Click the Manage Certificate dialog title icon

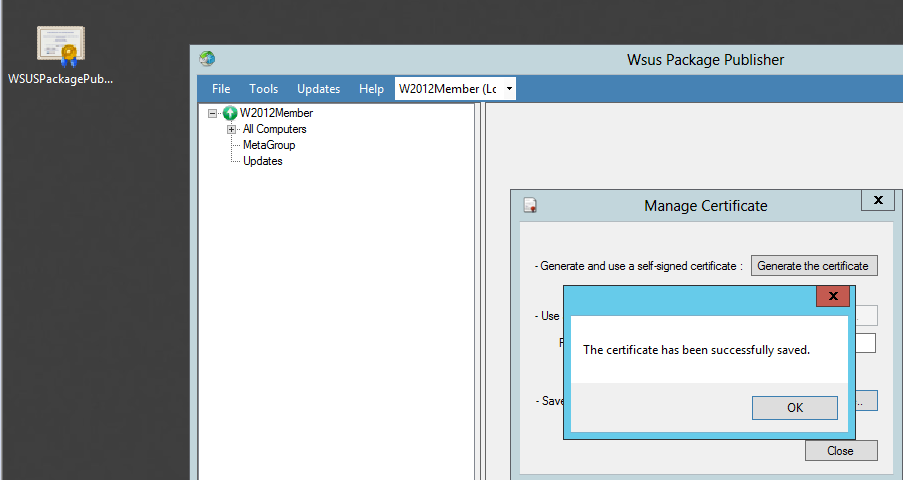pyautogui.click(x=530, y=205)
